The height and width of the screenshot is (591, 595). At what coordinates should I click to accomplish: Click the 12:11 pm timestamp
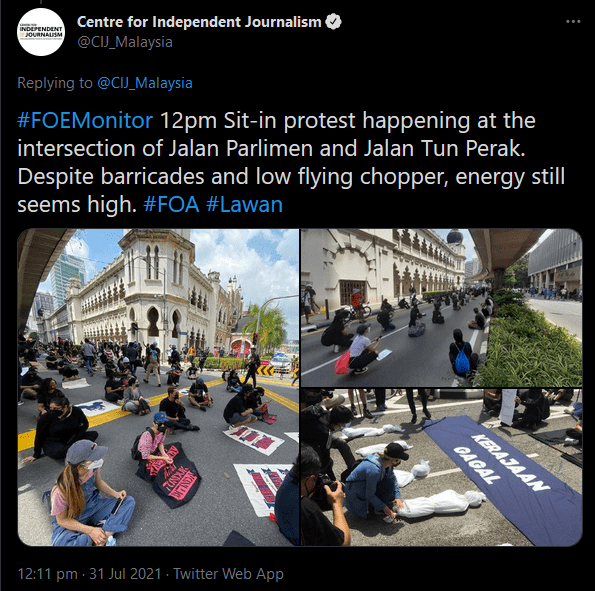coord(47,574)
